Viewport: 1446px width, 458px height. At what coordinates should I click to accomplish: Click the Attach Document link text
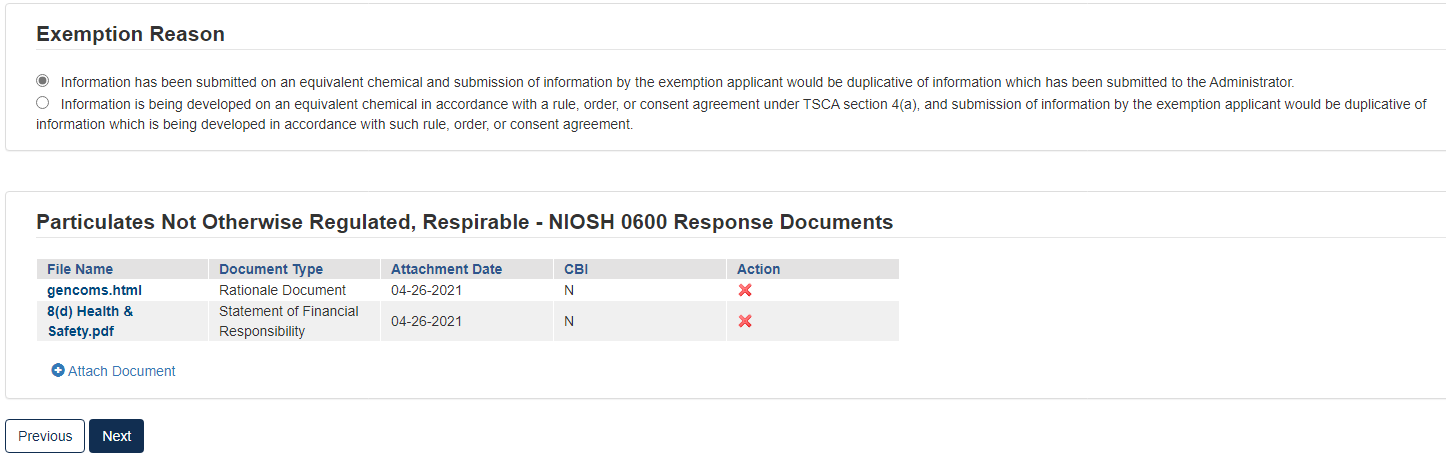tap(121, 371)
